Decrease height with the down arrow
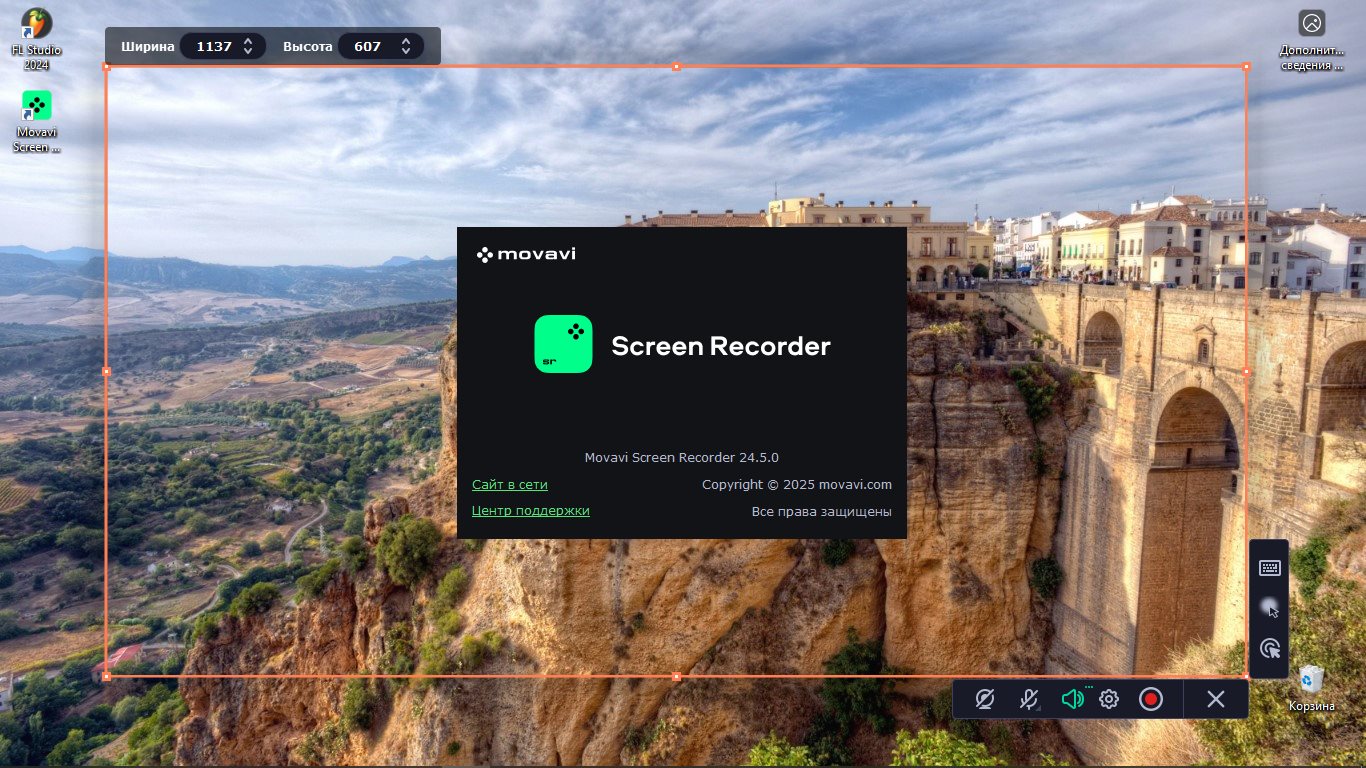The width and height of the screenshot is (1366, 768). (405, 51)
